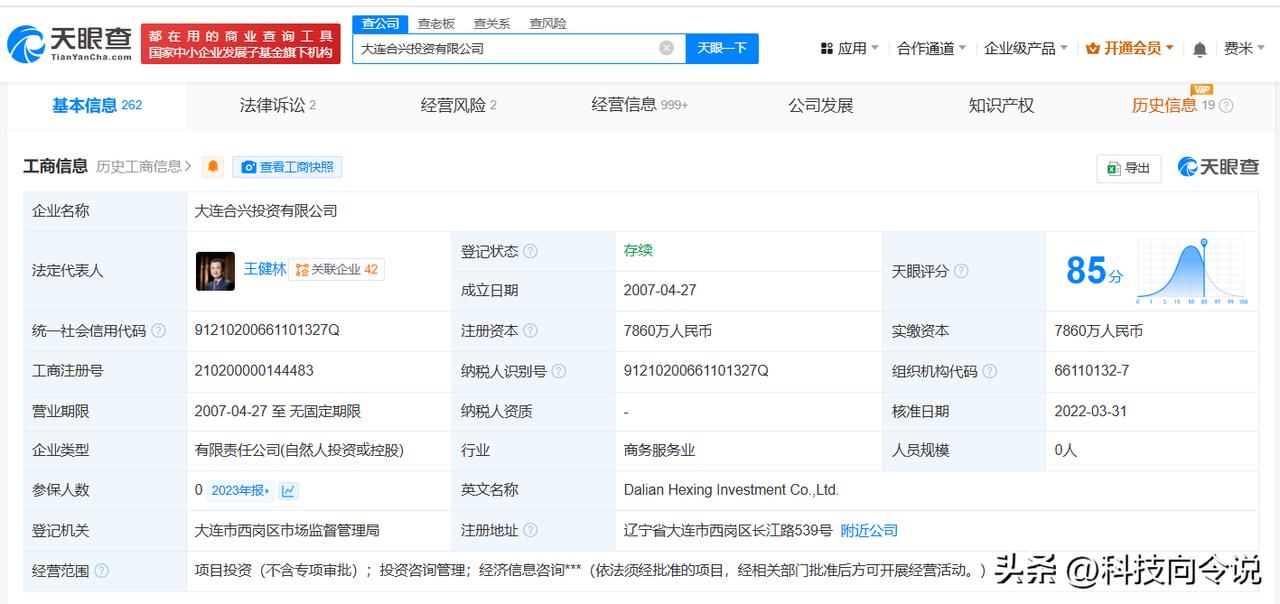This screenshot has height=604, width=1280.
Task: Open the 费米 user account dropdown
Action: (x=1245, y=48)
